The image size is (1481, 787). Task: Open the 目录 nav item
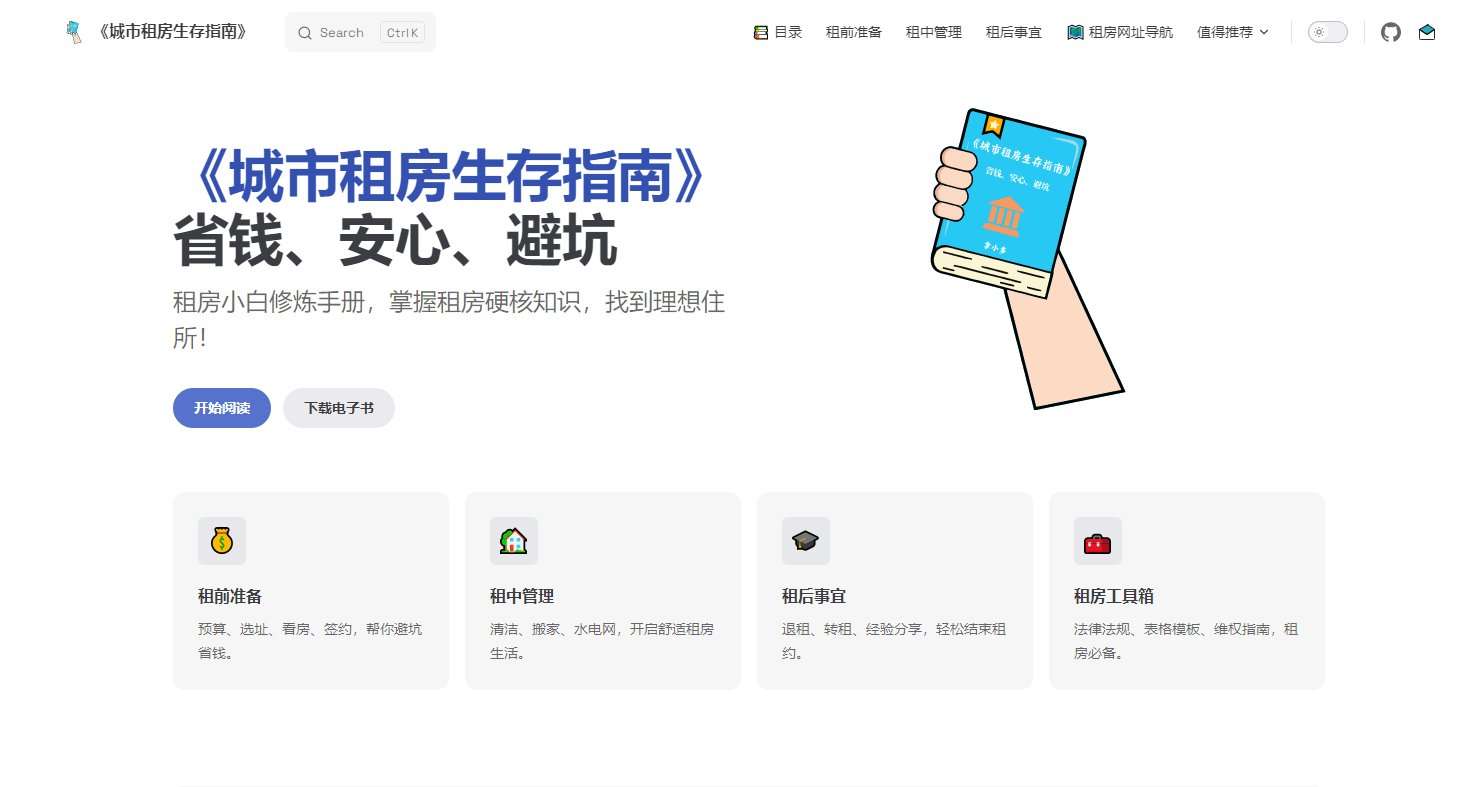point(778,32)
